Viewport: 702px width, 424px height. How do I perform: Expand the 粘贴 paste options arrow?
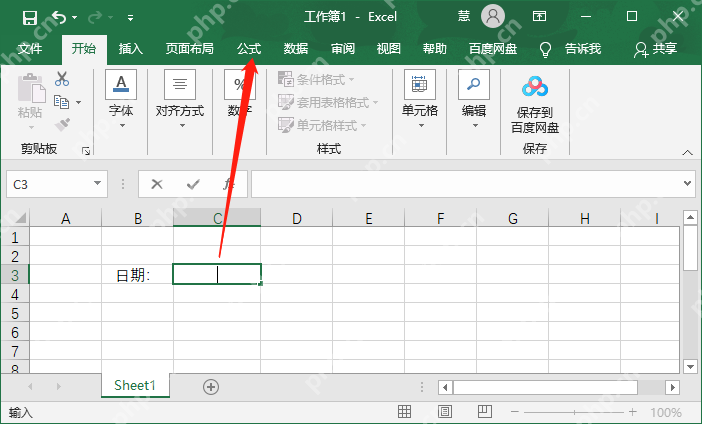click(x=31, y=127)
